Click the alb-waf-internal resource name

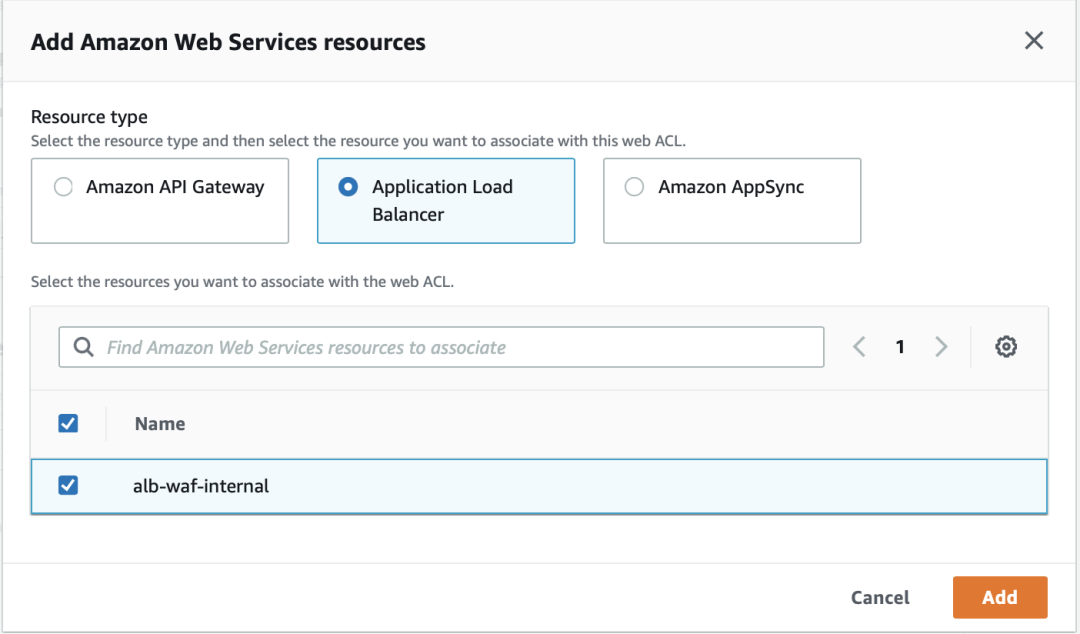click(201, 486)
